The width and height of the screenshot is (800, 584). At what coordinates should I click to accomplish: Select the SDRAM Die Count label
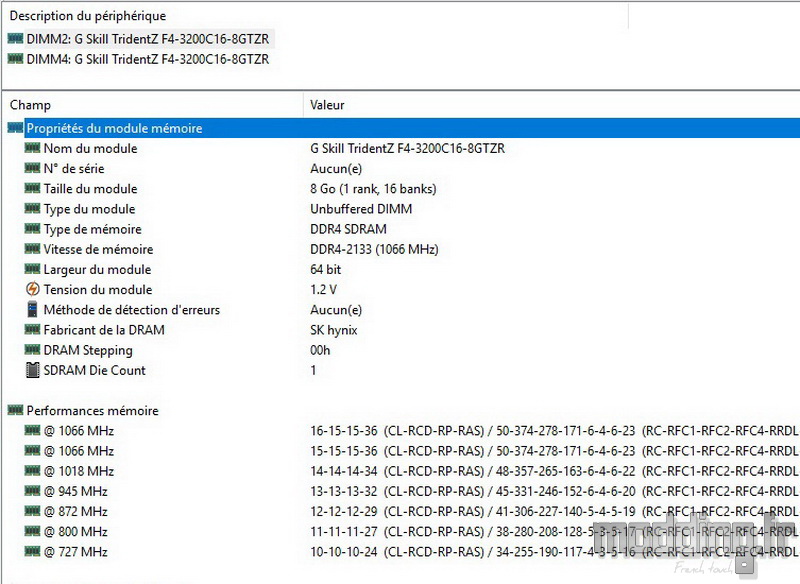pos(94,370)
